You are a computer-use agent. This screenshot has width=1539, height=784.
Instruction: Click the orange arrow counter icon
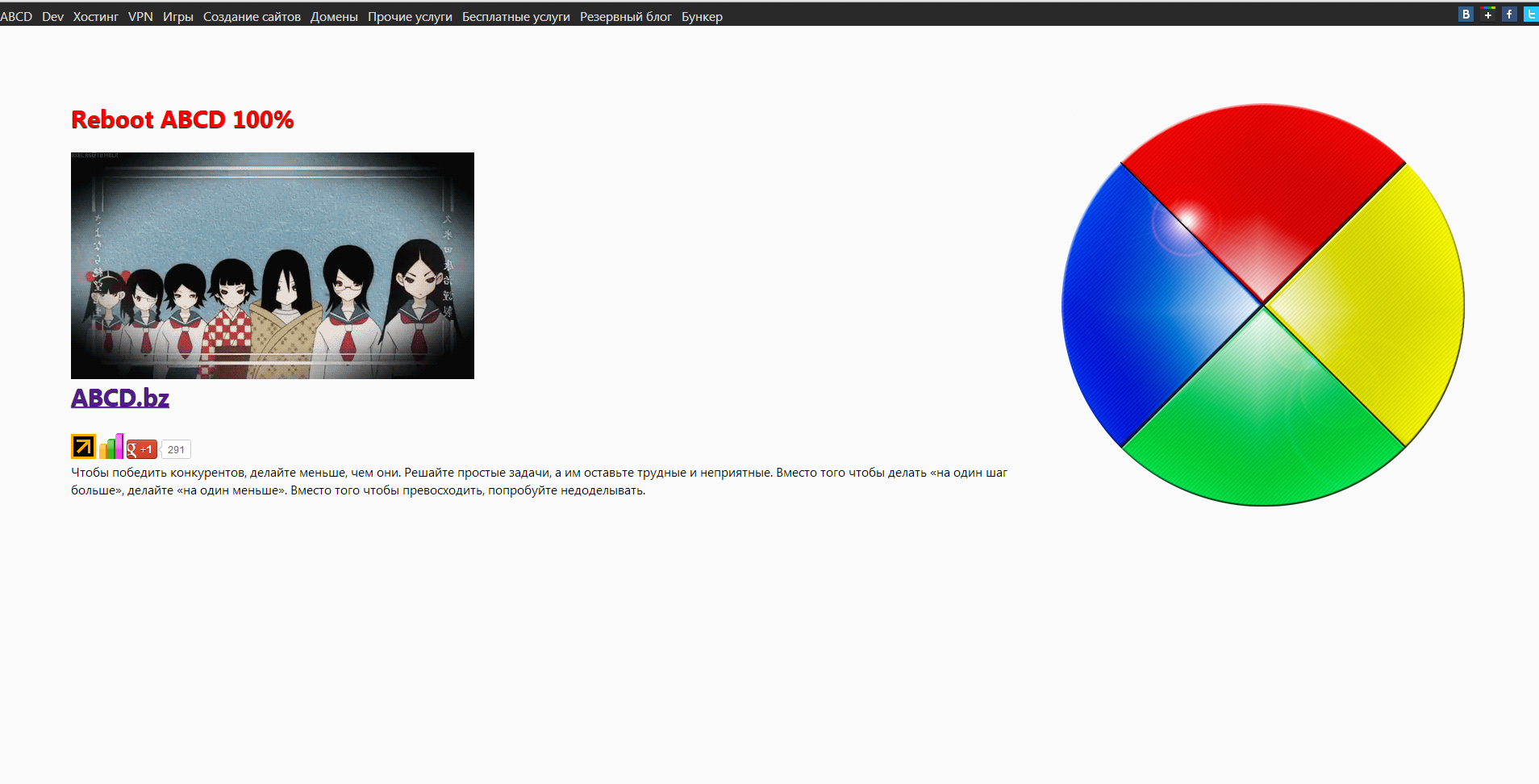click(83, 446)
